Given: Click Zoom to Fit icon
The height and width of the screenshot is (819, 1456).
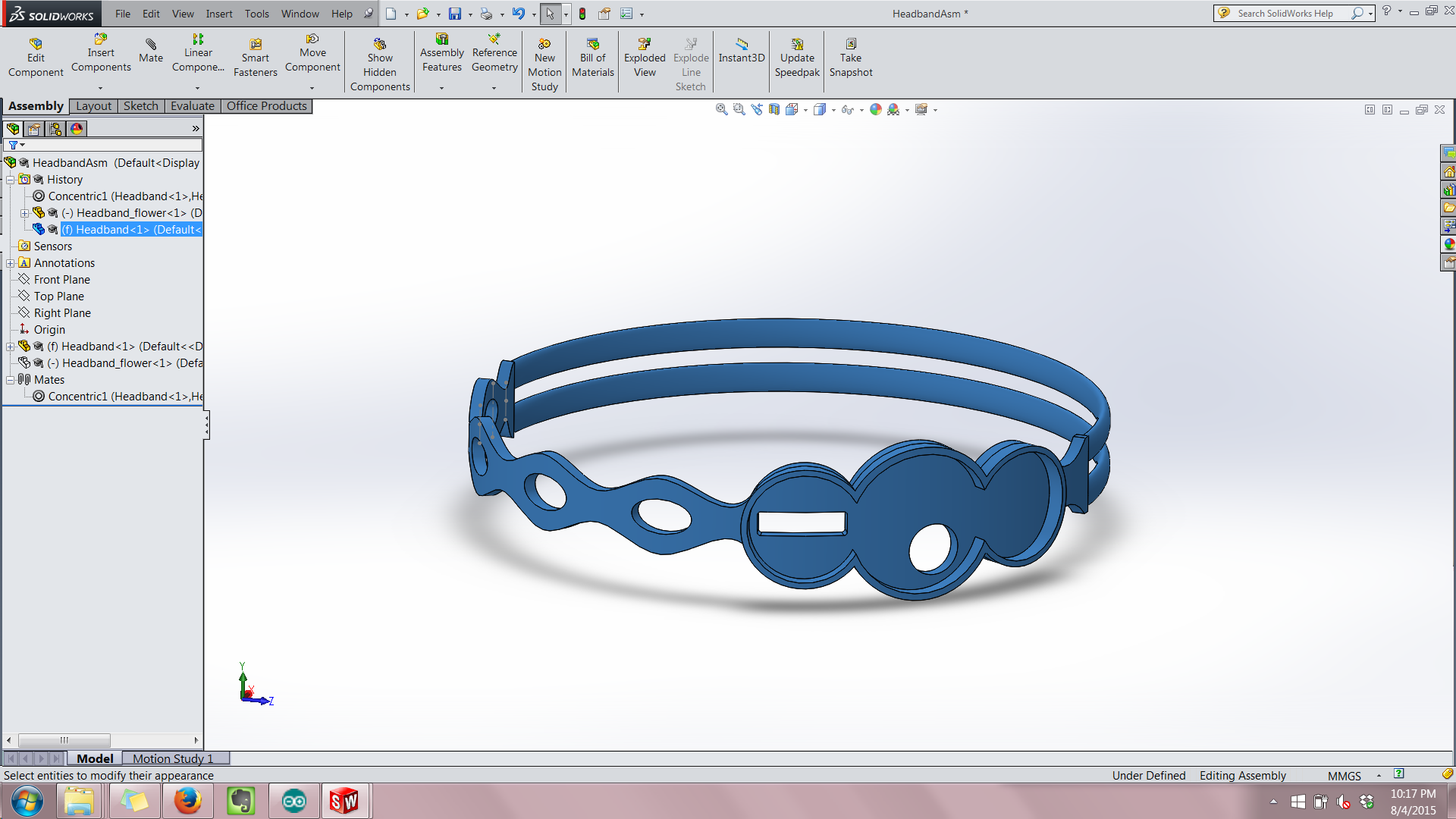Looking at the screenshot, I should click(x=721, y=110).
